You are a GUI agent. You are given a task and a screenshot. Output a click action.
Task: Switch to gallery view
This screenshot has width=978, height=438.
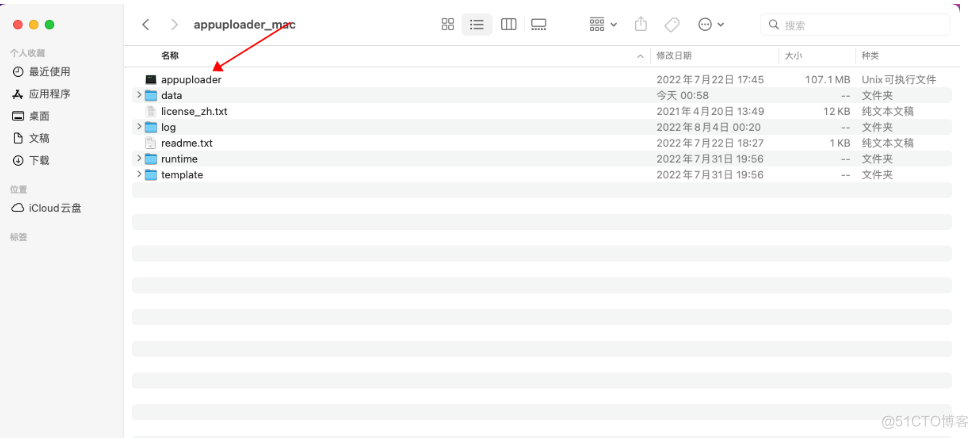click(538, 24)
